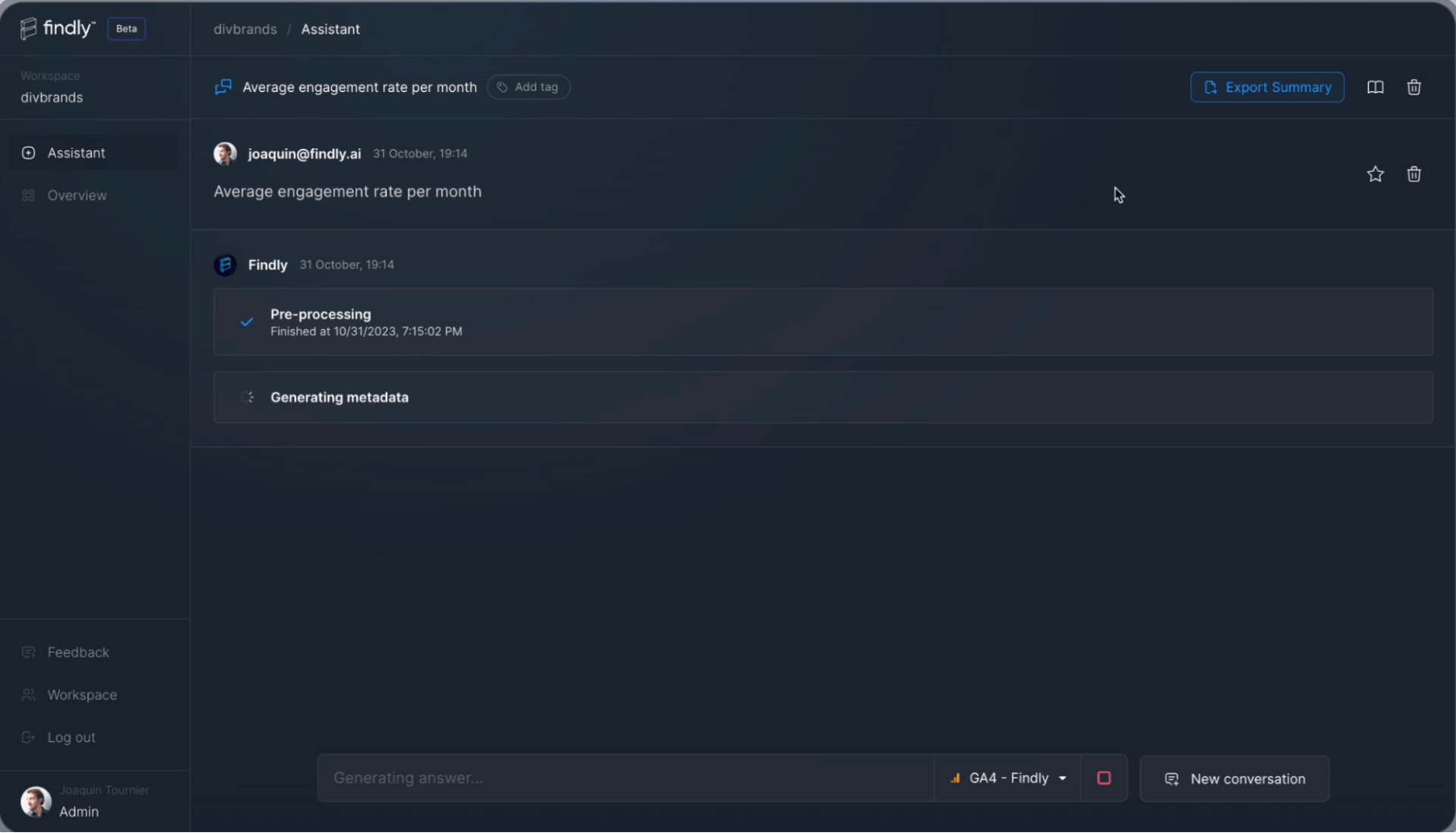Click the findly logo
This screenshot has height=833, width=1456.
tap(57, 29)
